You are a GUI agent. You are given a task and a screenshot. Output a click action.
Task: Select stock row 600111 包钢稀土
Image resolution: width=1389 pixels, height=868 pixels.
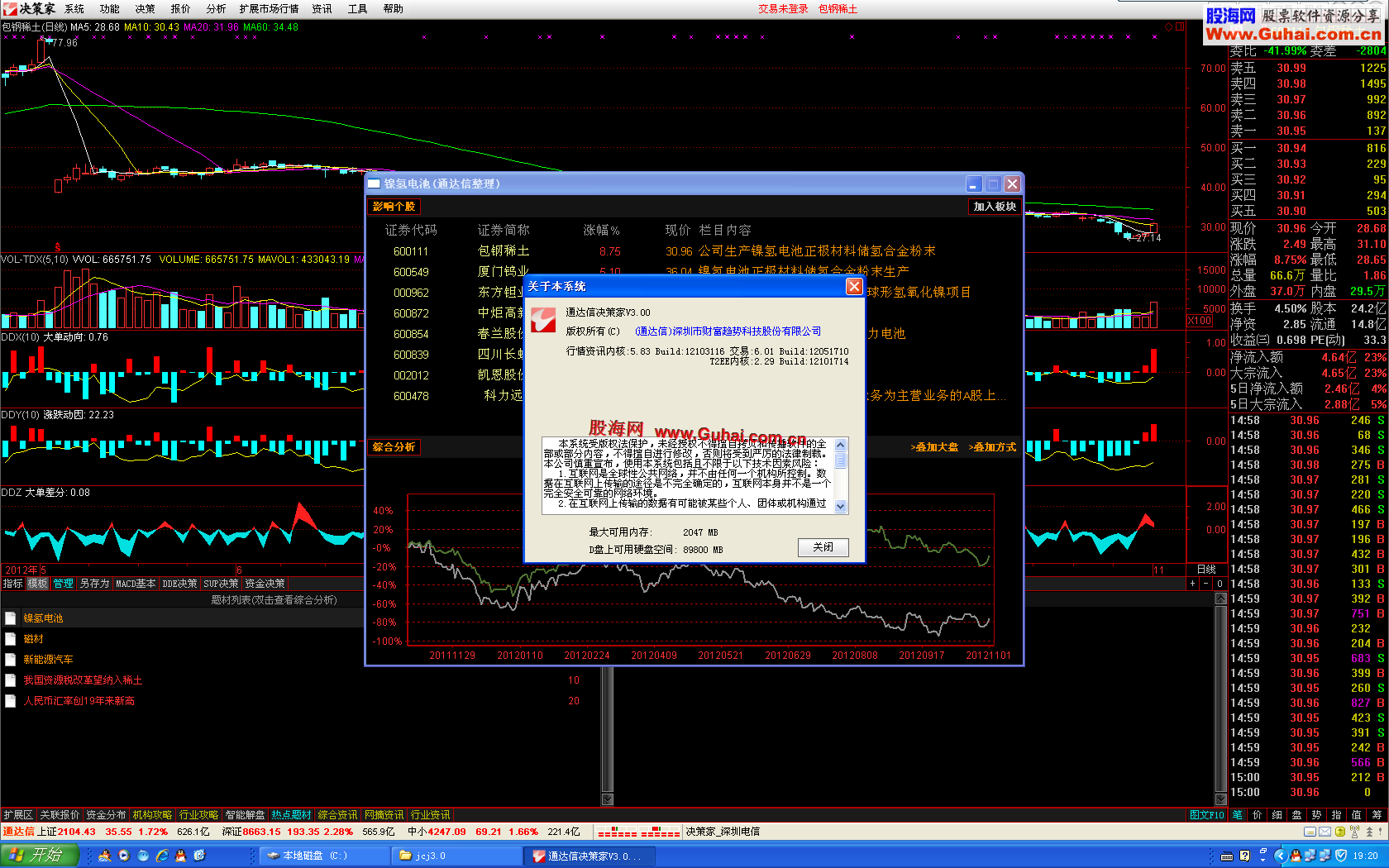(694, 251)
